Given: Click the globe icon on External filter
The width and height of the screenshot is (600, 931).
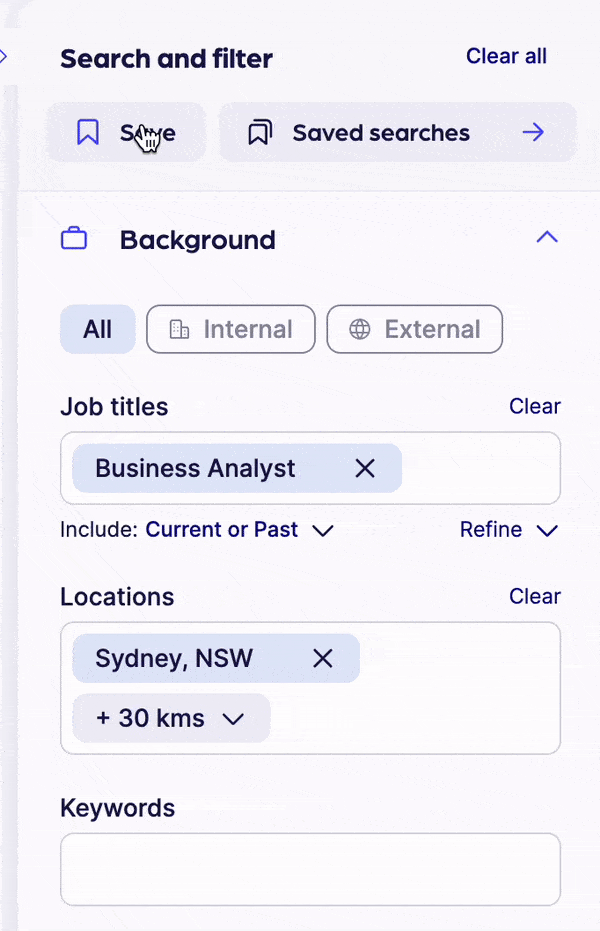Looking at the screenshot, I should [x=360, y=330].
